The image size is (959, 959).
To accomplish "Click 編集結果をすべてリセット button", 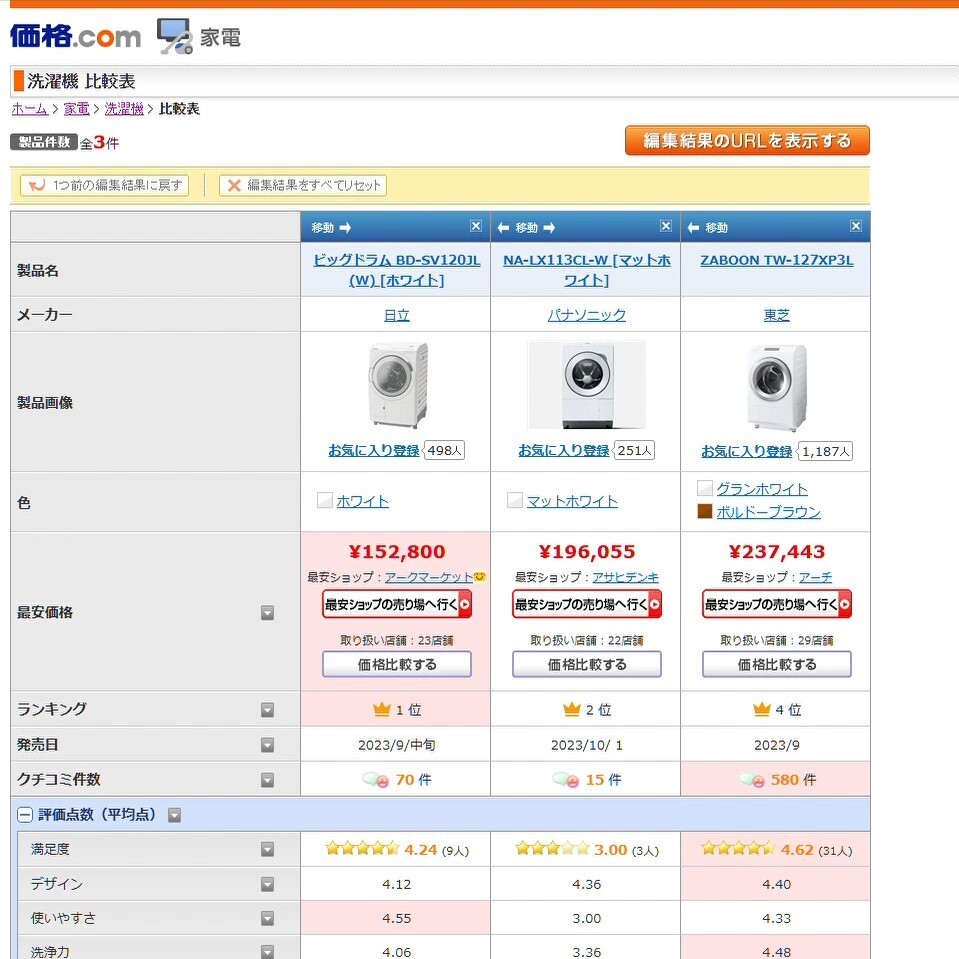I will point(303,185).
